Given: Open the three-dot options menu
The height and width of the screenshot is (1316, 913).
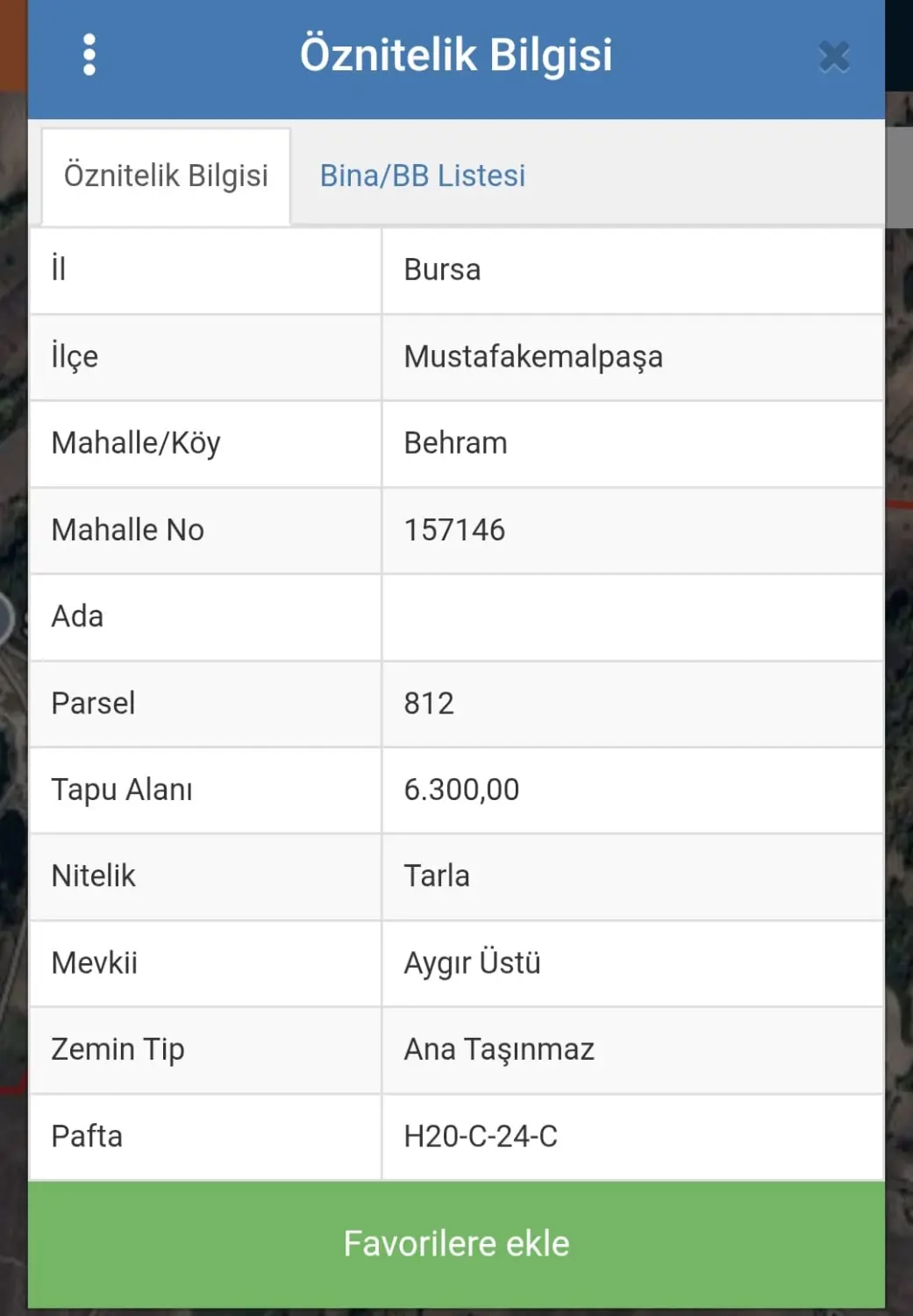Looking at the screenshot, I should coord(89,55).
